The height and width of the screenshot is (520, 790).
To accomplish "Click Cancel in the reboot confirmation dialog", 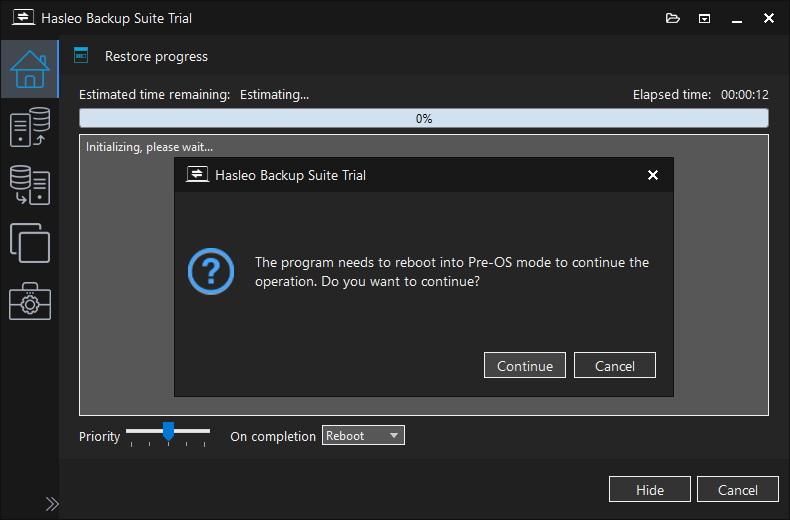I will (615, 365).
